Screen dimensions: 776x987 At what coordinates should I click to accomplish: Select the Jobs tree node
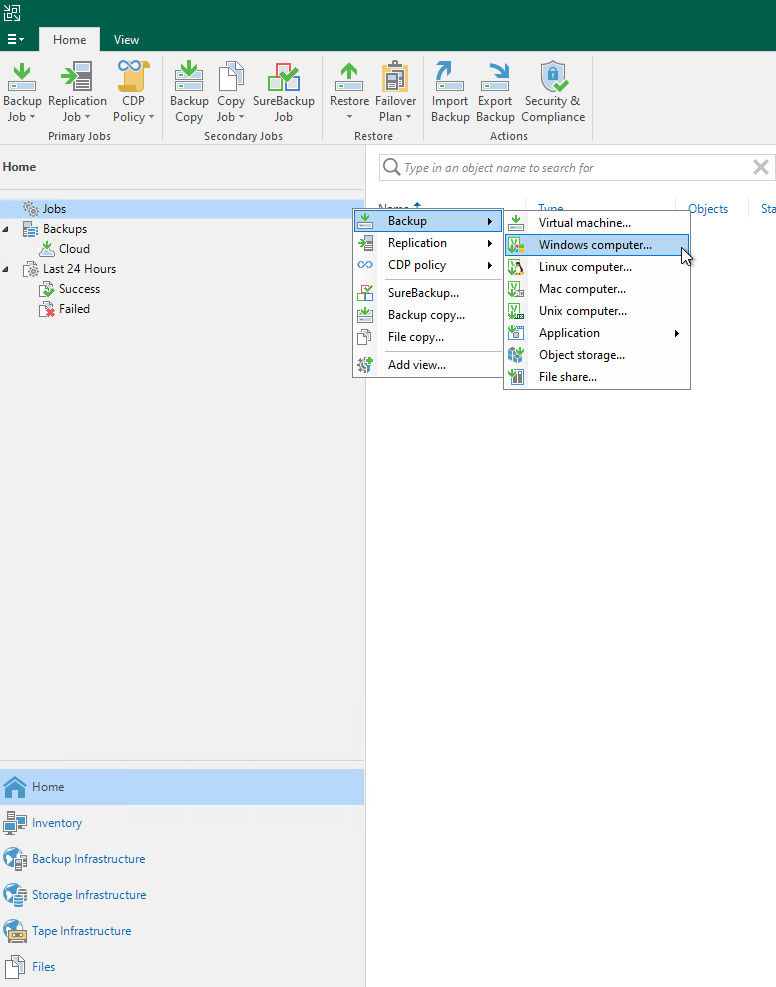tap(54, 208)
